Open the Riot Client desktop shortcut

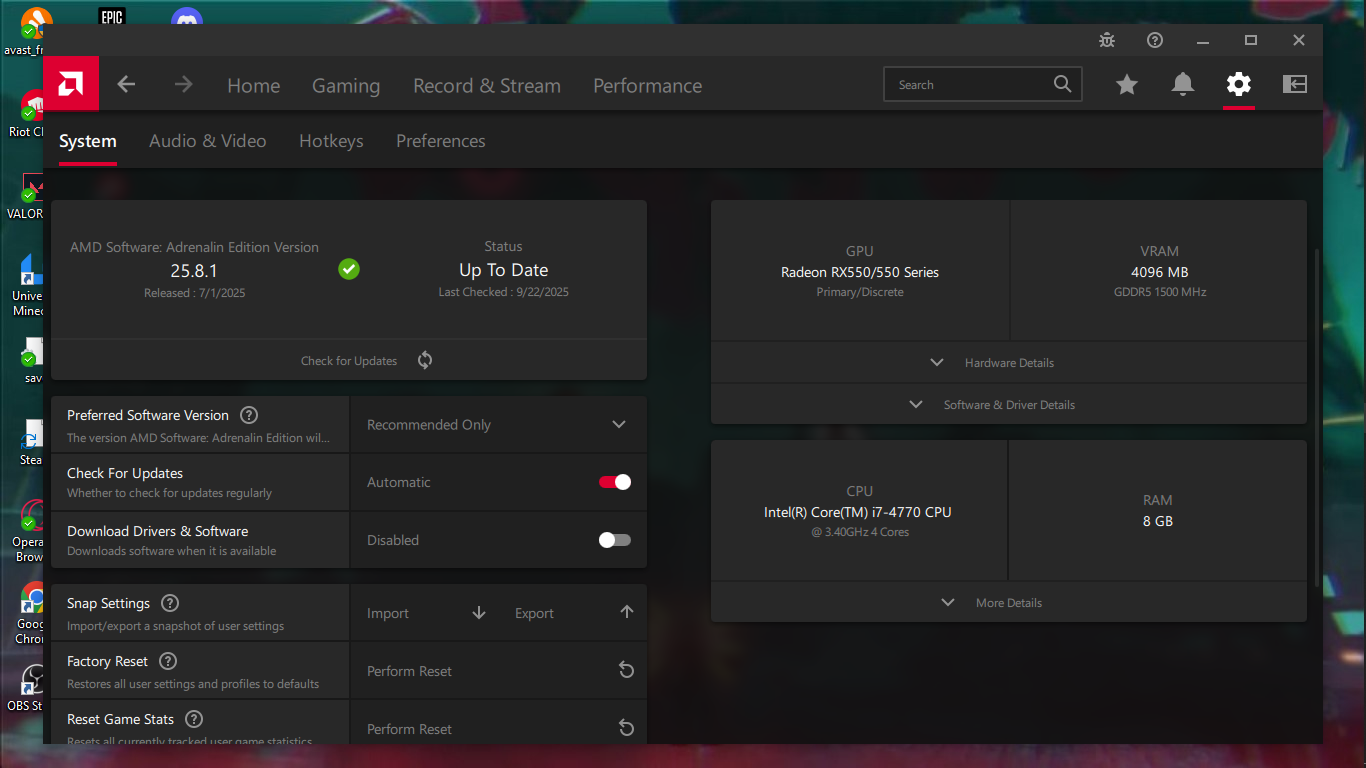(30, 114)
